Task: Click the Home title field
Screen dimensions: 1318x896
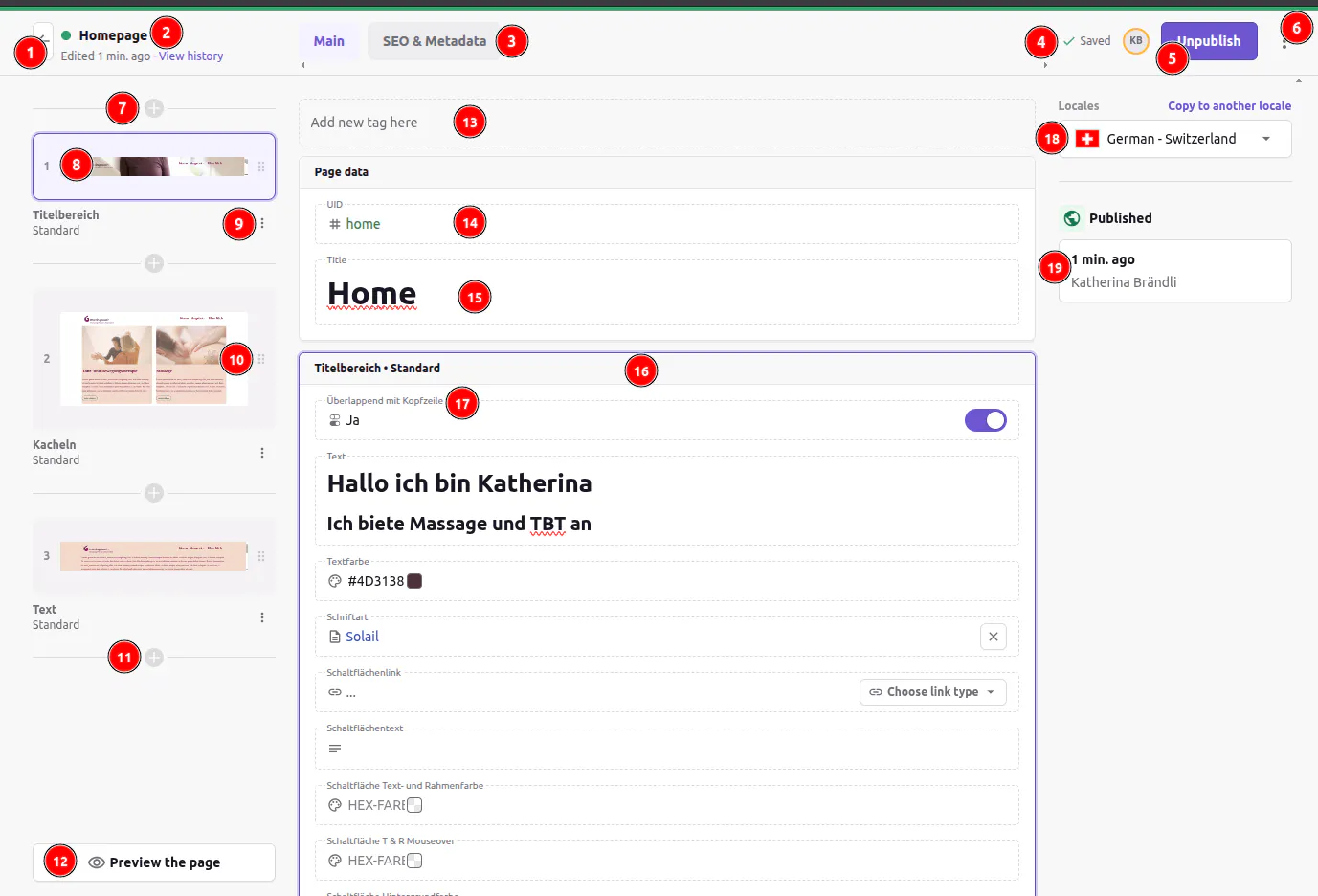Action: pos(667,293)
